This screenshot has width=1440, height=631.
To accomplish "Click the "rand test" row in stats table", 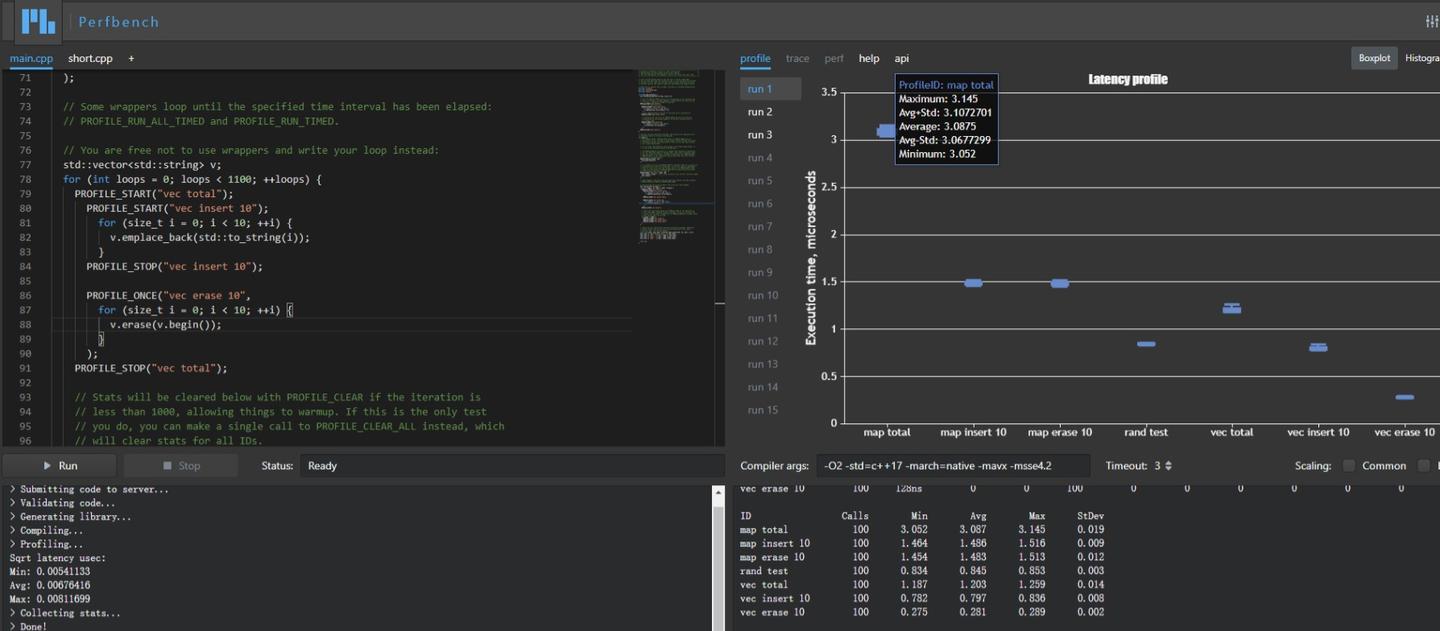I will (921, 571).
